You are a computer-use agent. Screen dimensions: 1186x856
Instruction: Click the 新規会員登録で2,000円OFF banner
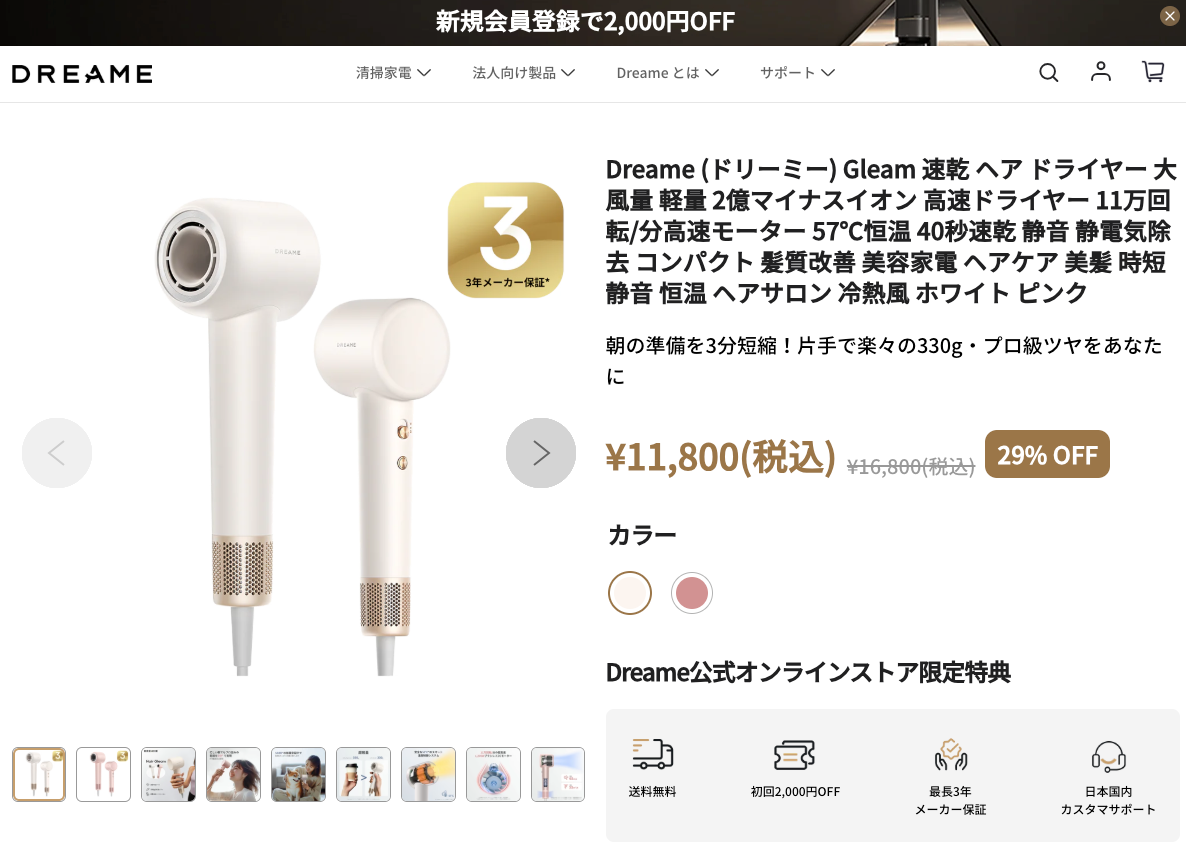click(x=585, y=22)
